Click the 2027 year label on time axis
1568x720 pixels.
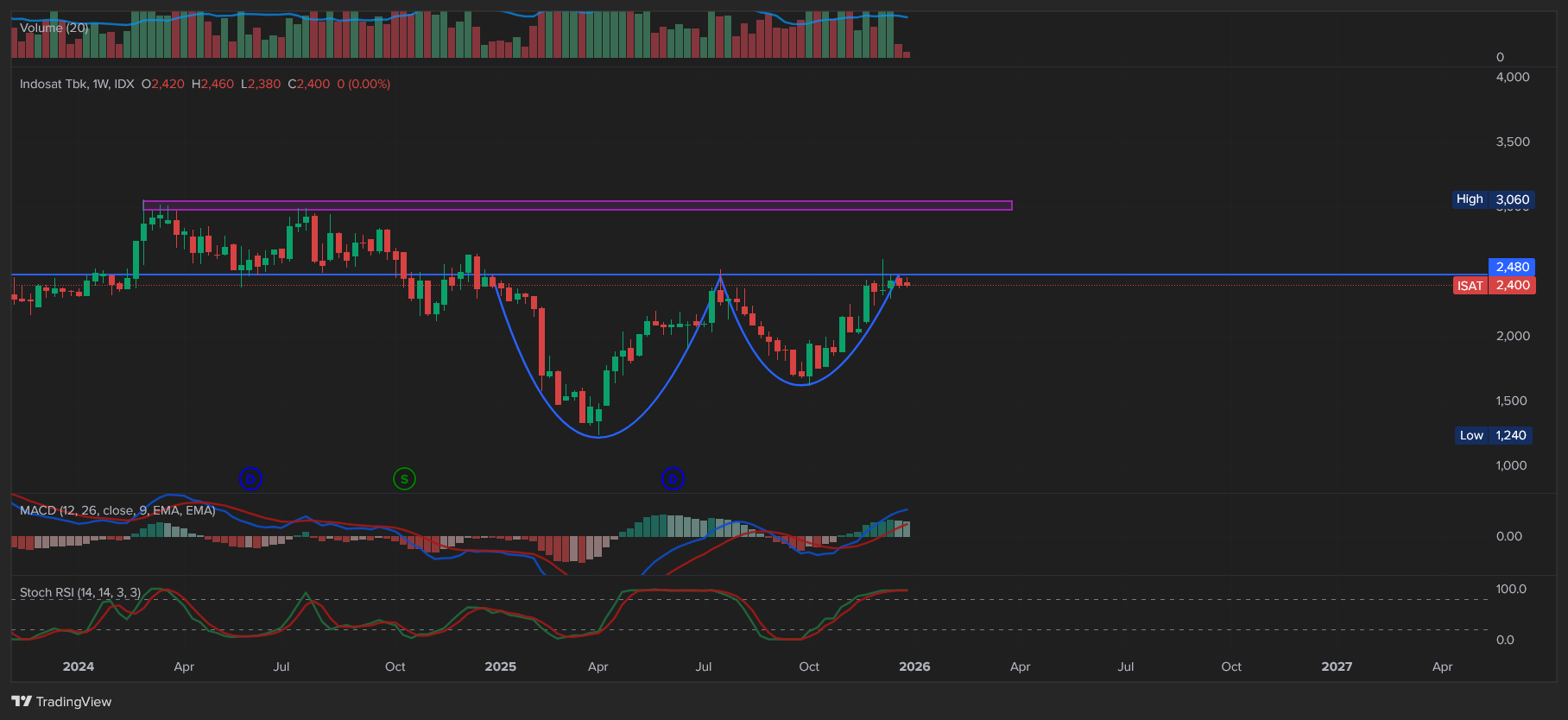pyautogui.click(x=1337, y=666)
